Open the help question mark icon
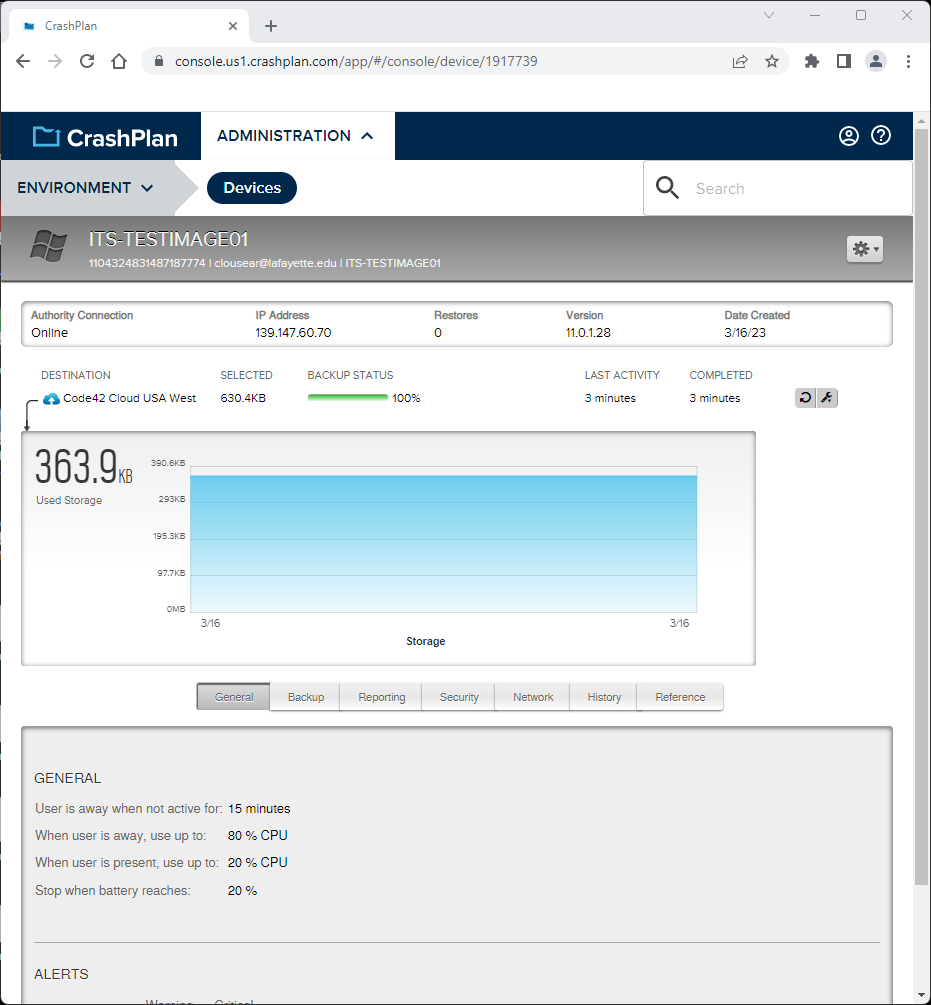 pos(881,135)
